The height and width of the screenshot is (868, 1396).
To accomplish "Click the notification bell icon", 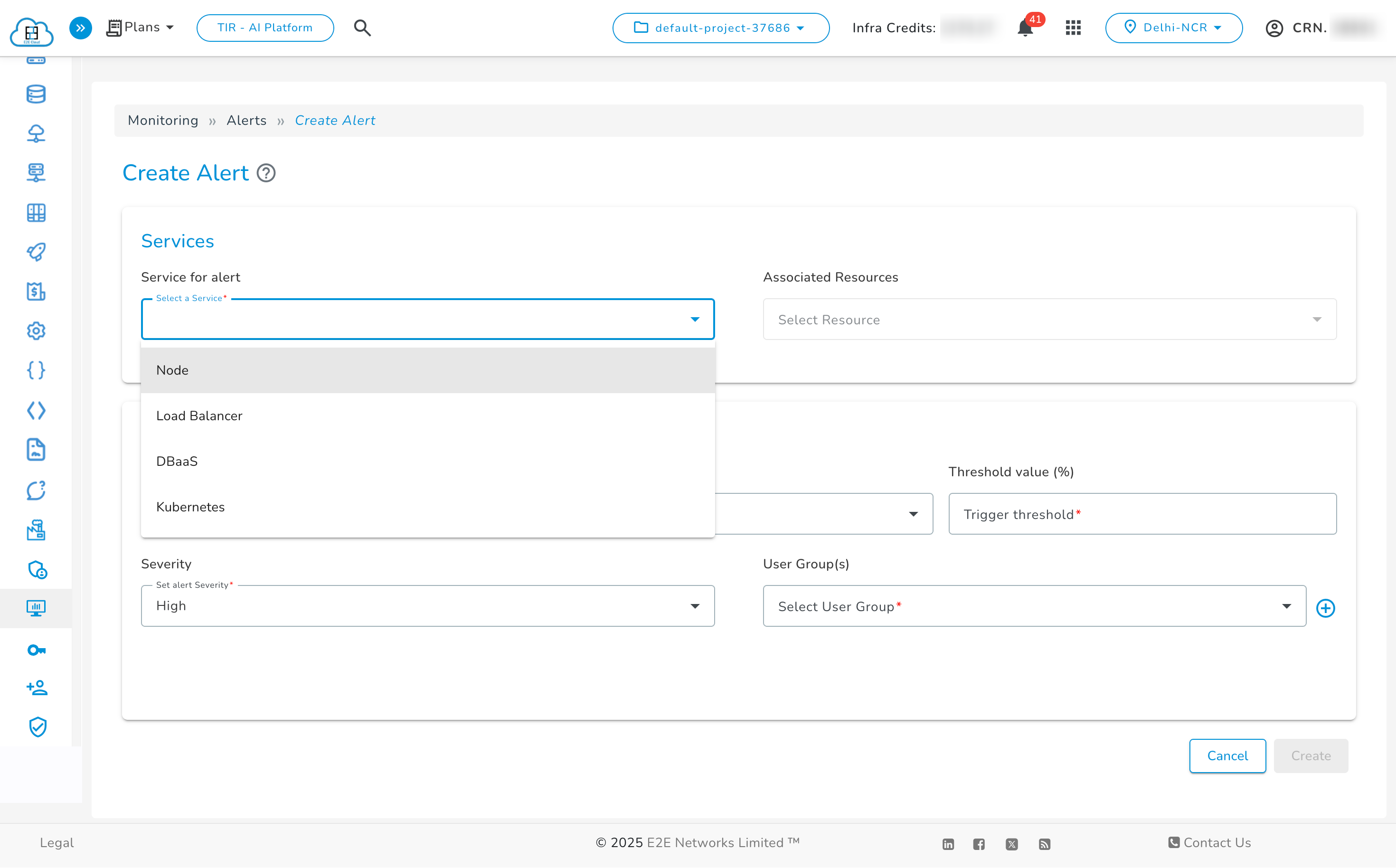I will [x=1025, y=28].
